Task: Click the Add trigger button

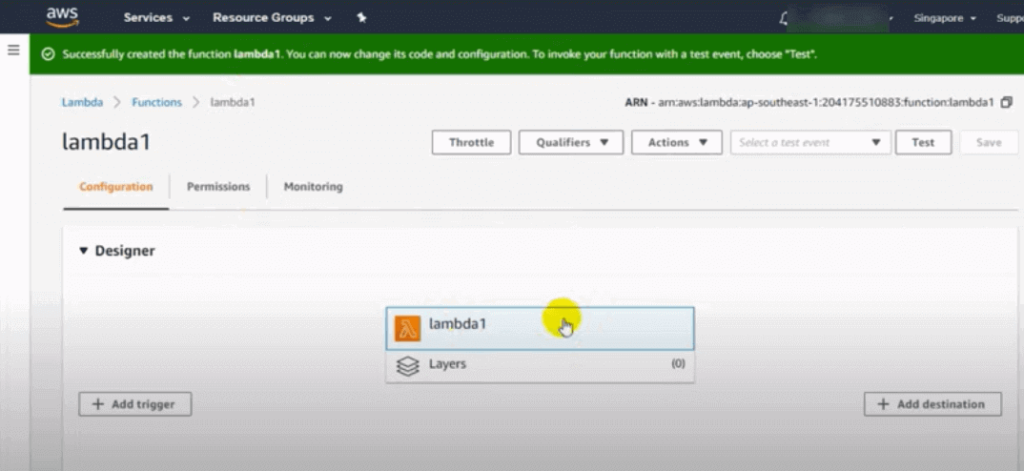Action: 135,404
